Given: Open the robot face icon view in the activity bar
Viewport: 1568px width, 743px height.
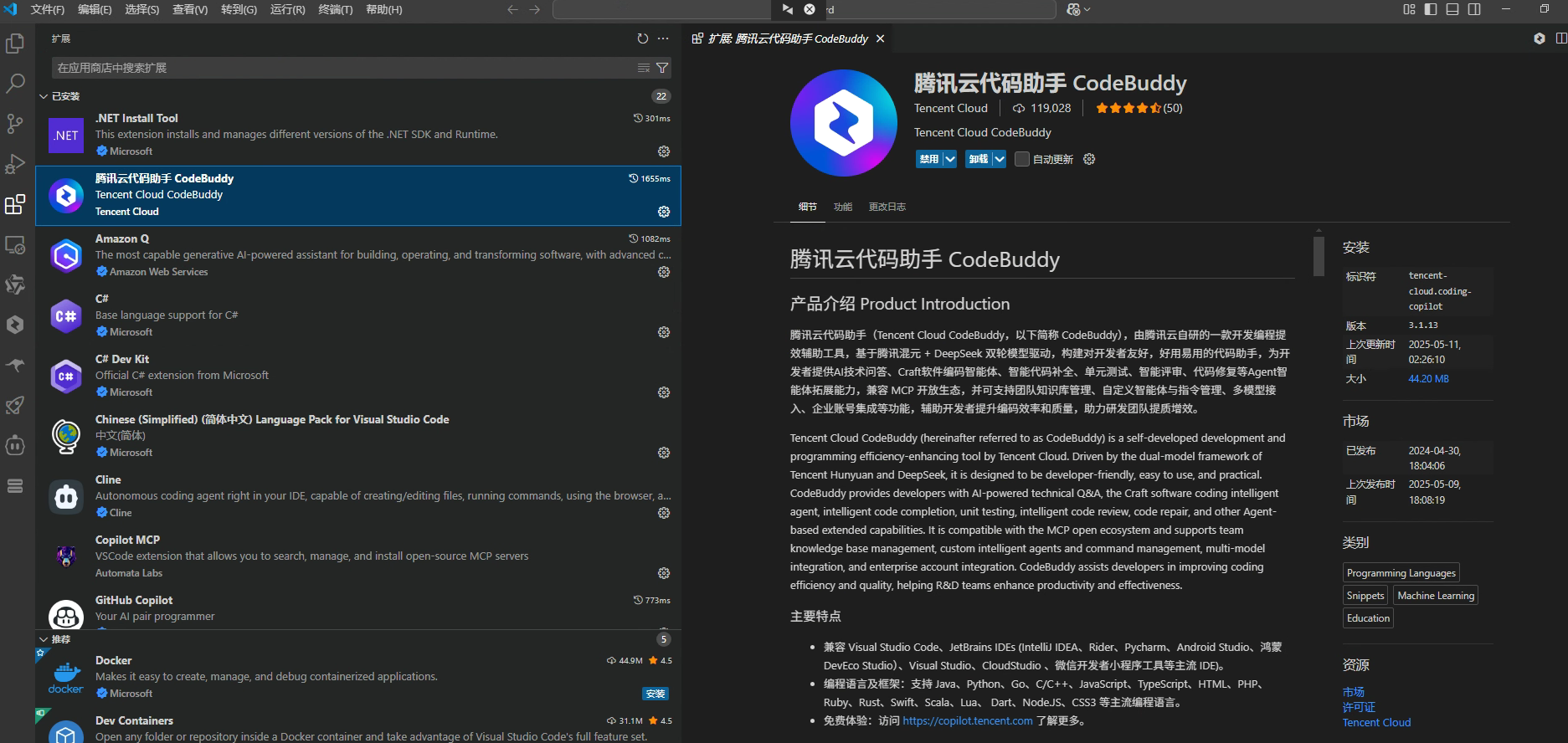Looking at the screenshot, I should [x=15, y=445].
